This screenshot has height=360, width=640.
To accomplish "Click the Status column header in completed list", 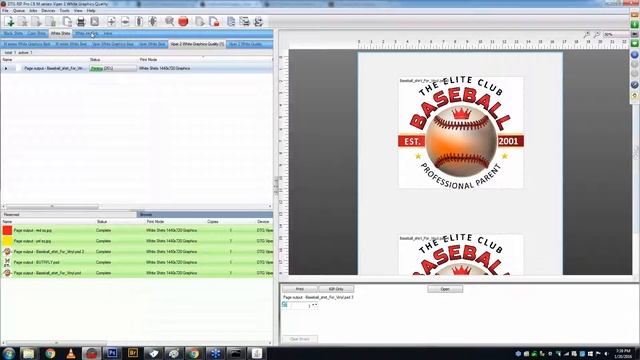I will (x=102, y=222).
